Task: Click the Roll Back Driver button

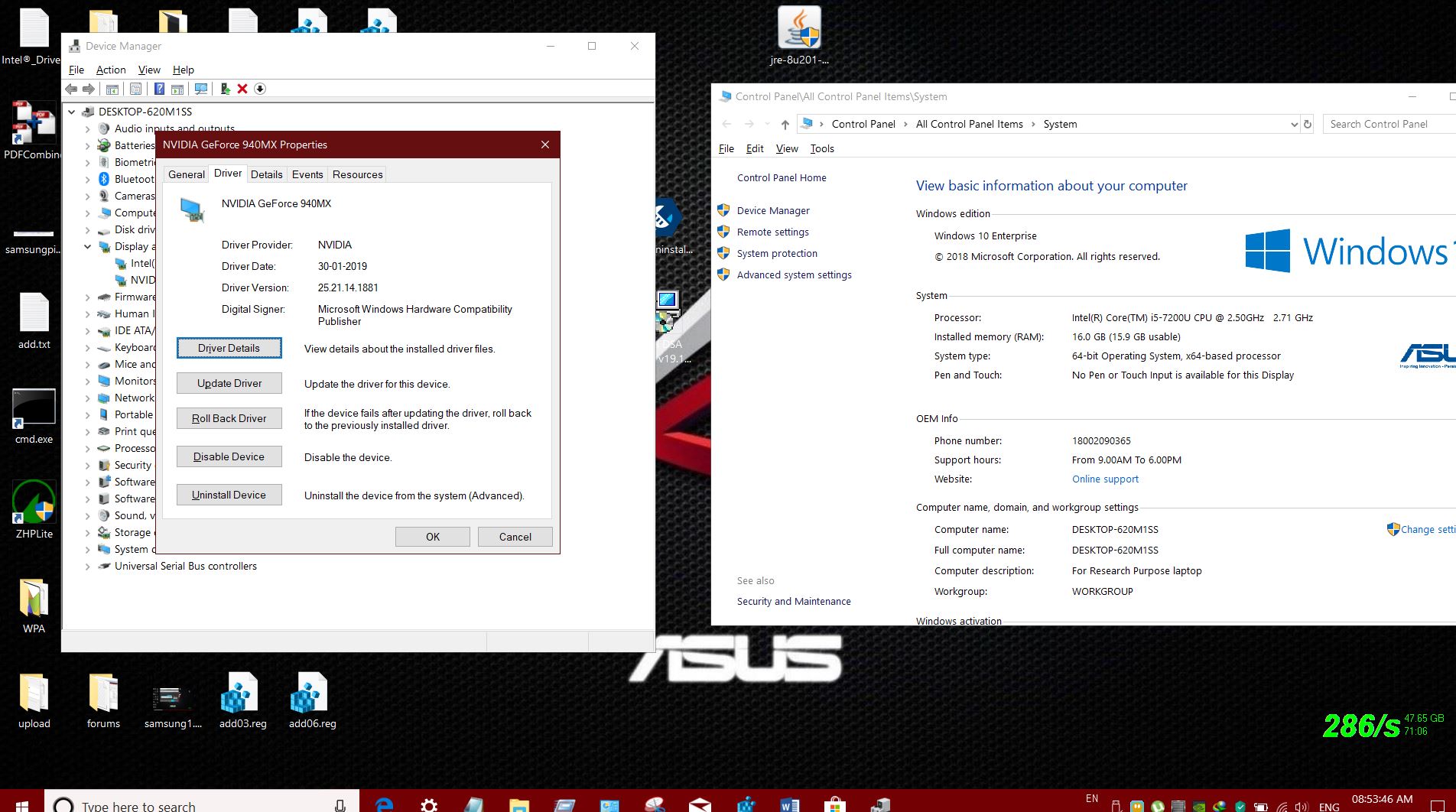Action: 229,418
